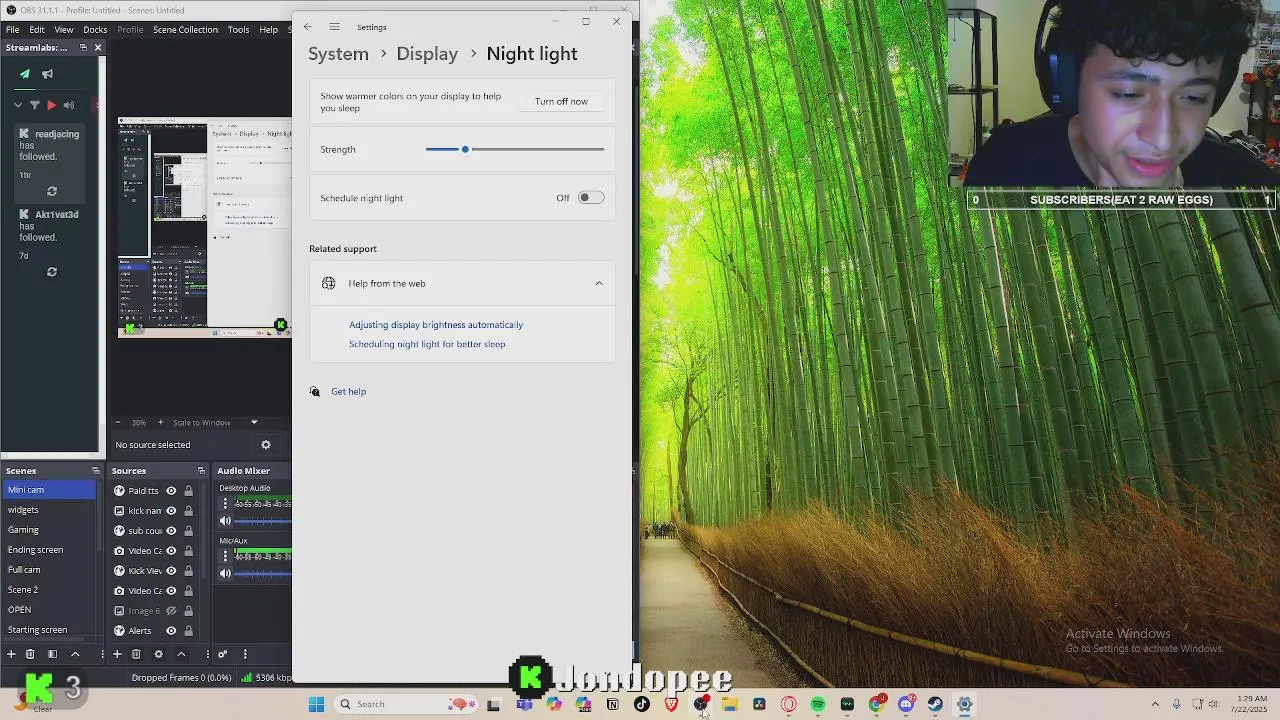Image resolution: width=1280 pixels, height=720 pixels.
Task: Click the Get help link
Action: pos(348,392)
